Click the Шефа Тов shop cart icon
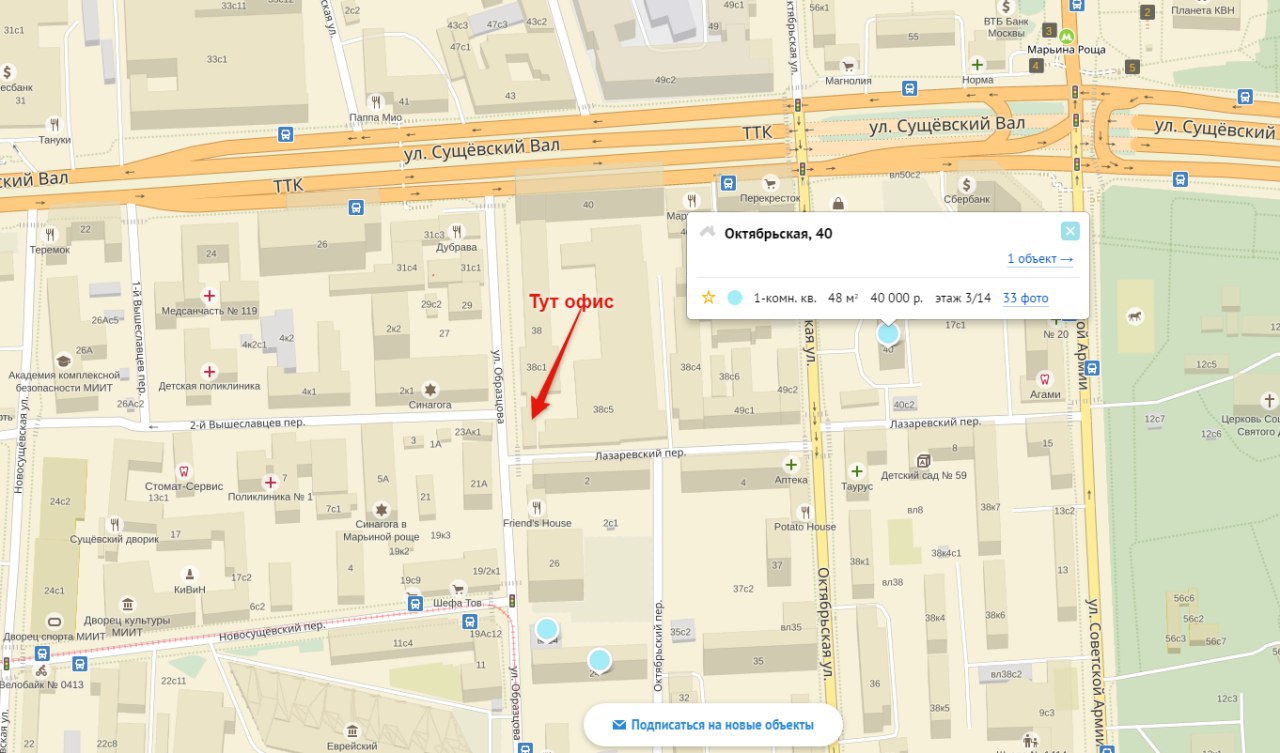This screenshot has width=1280, height=753. 457,588
